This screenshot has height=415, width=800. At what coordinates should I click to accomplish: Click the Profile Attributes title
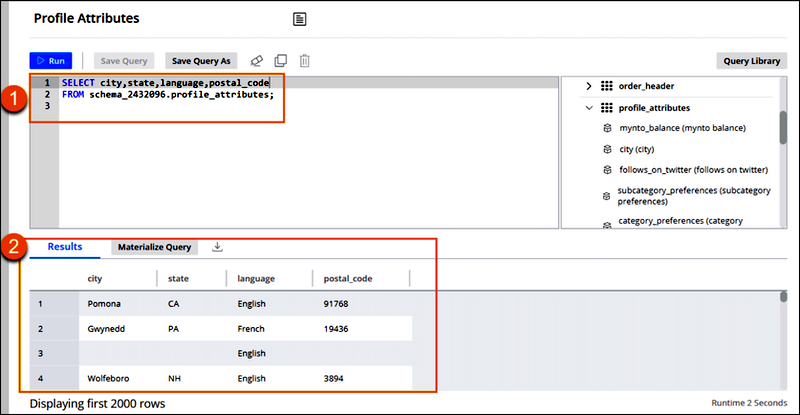(87, 18)
